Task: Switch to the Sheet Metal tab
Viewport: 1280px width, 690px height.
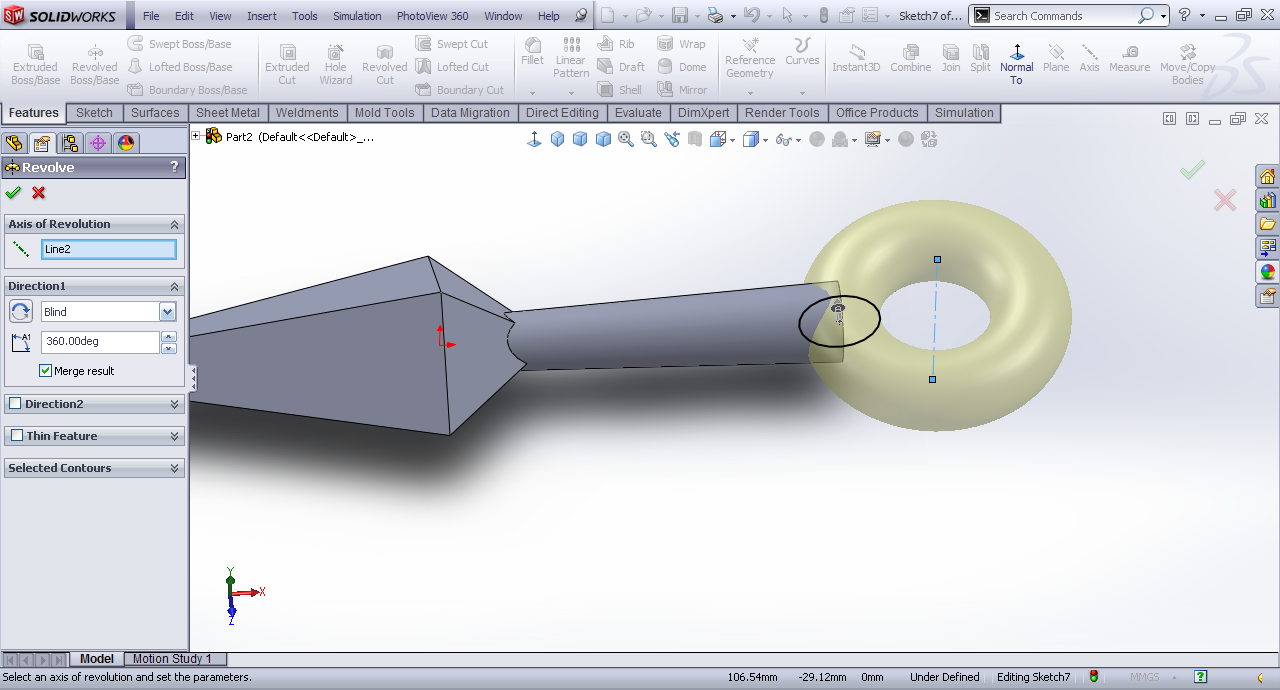Action: coord(227,113)
